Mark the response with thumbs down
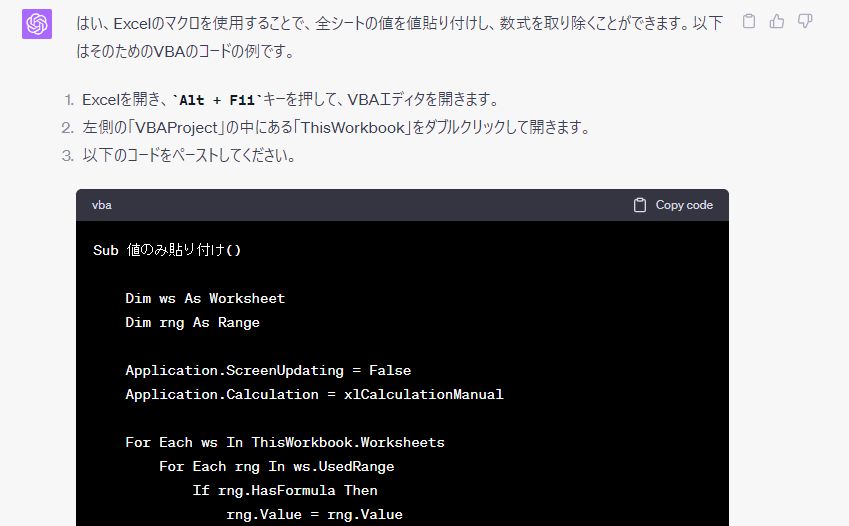This screenshot has width=849, height=526. [x=805, y=21]
